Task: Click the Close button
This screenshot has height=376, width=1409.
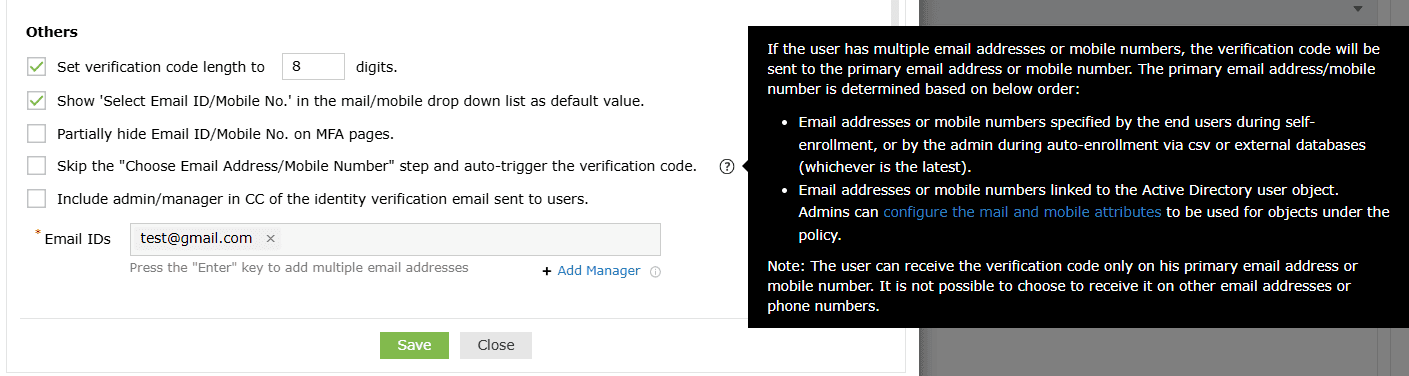Action: 496,345
